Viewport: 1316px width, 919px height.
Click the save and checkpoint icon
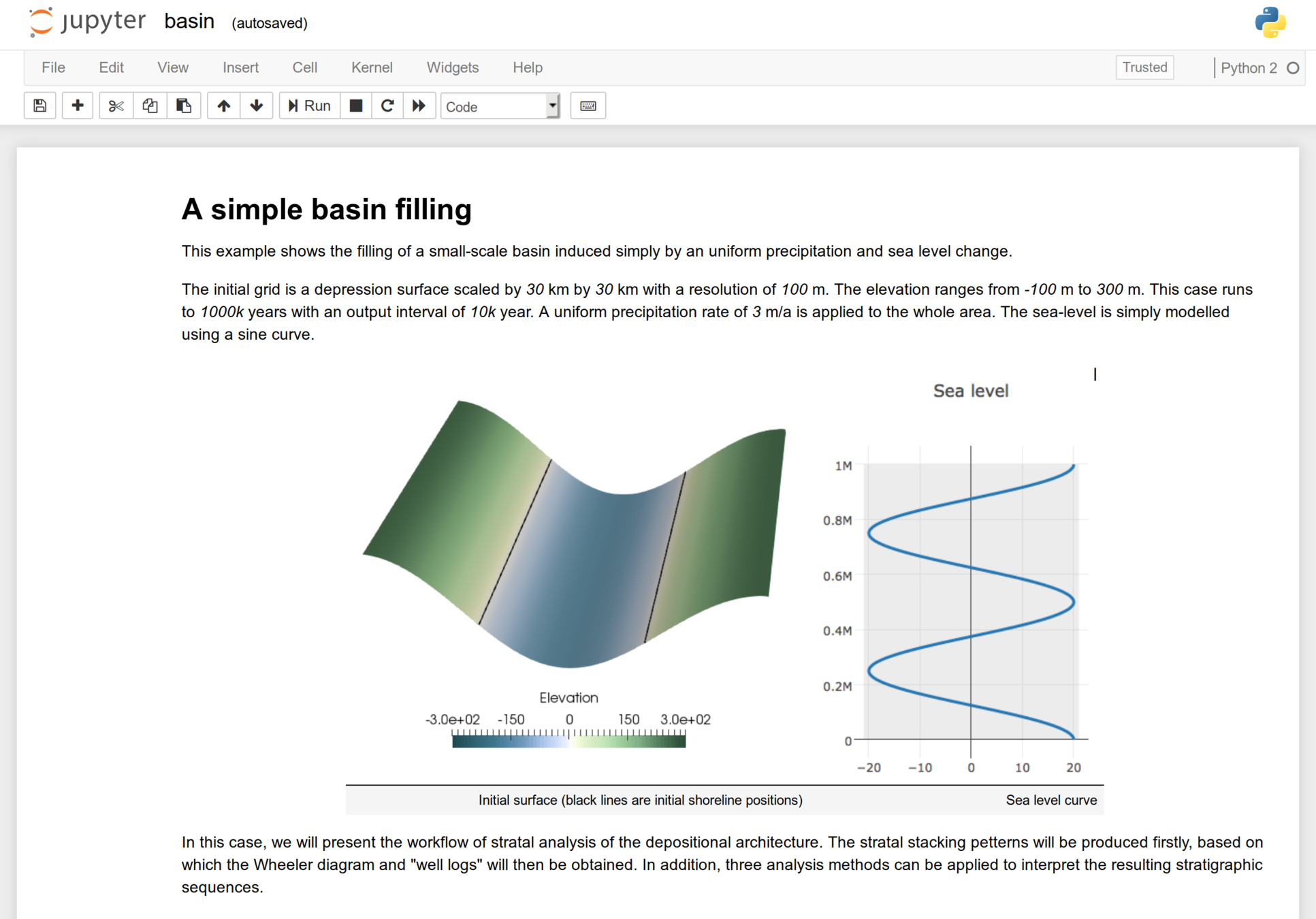[40, 106]
